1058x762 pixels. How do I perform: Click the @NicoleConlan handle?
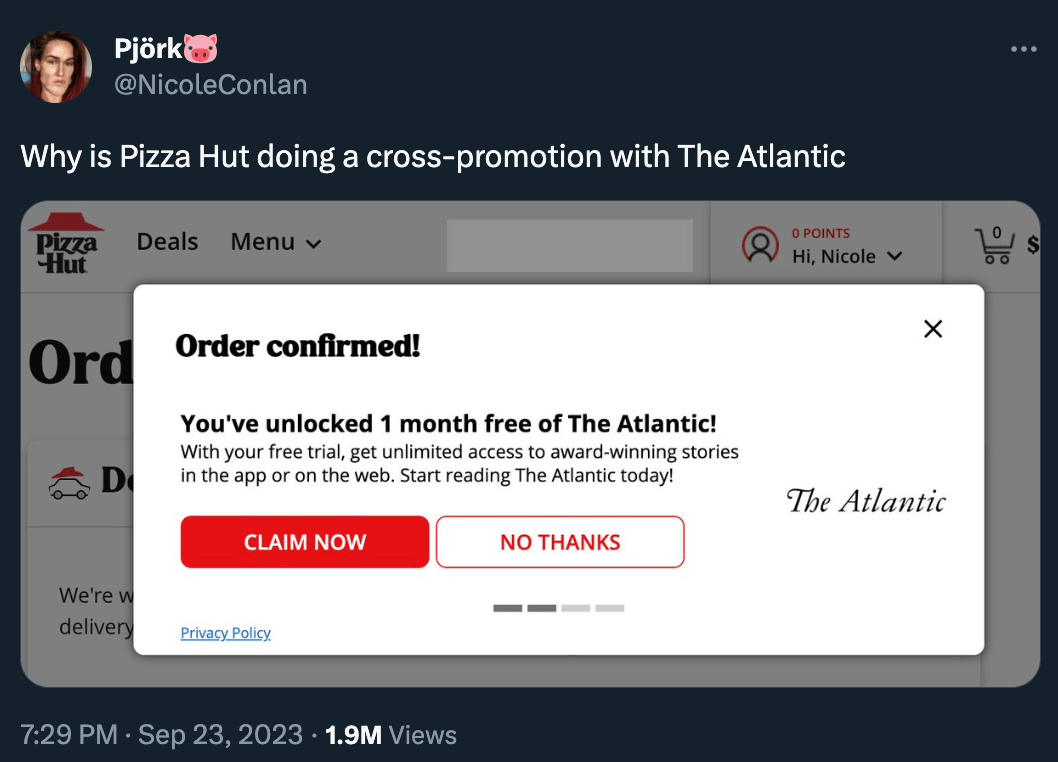pos(211,85)
